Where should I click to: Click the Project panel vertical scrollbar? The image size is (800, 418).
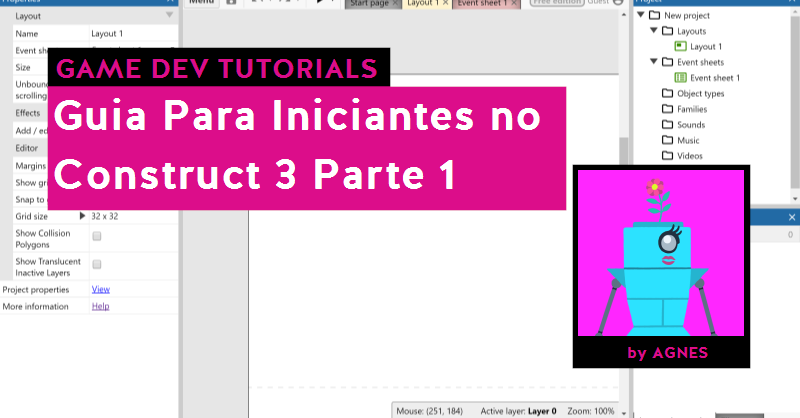pos(794,100)
